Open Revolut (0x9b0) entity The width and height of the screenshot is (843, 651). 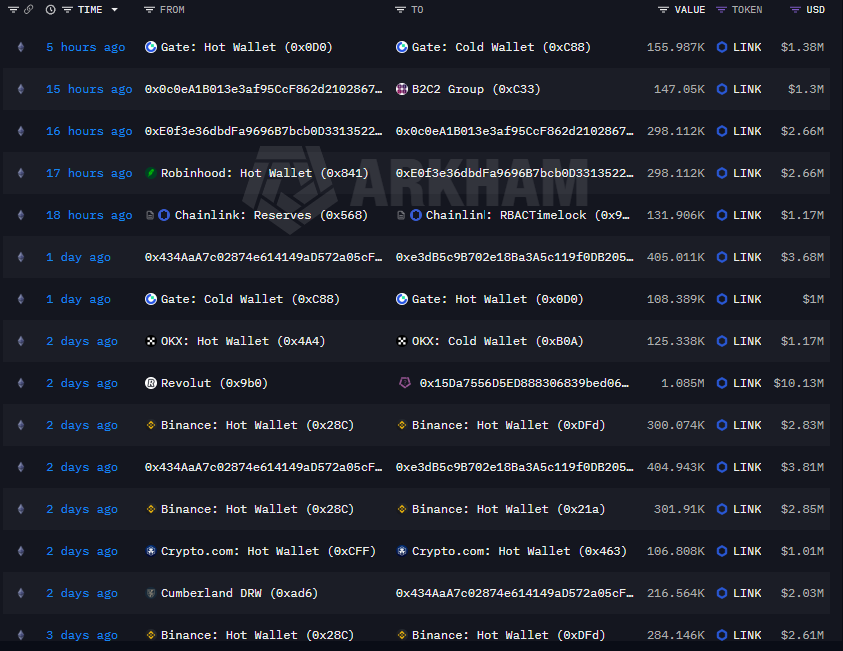pyautogui.click(x=215, y=383)
